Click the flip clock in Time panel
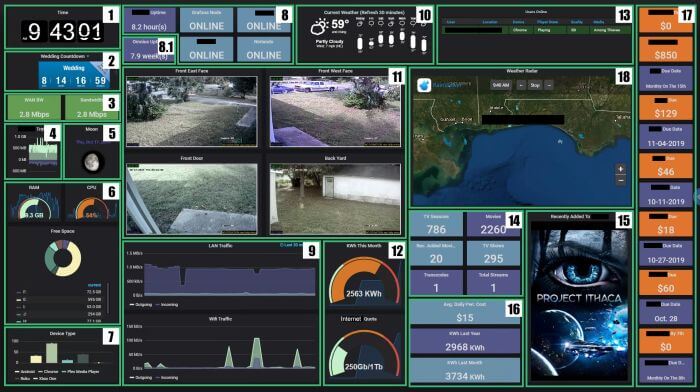Viewport: 700px width, 392px height. tap(62, 32)
